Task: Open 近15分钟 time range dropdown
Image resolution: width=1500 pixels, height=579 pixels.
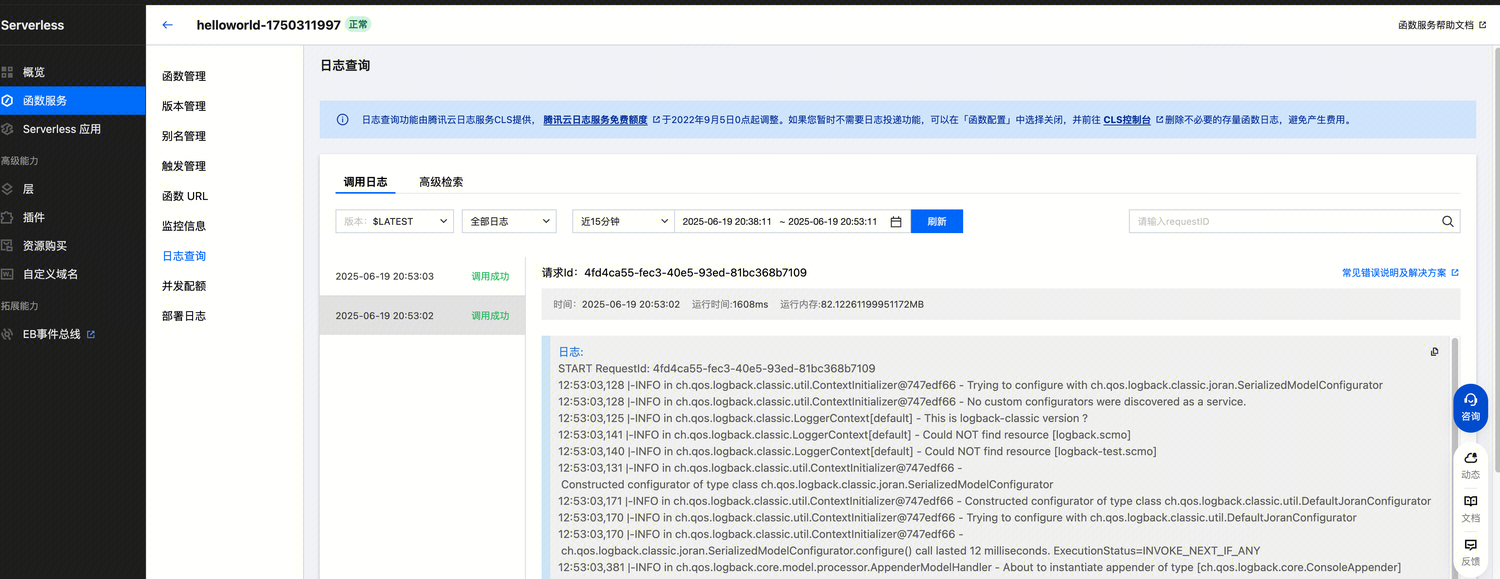Action: [624, 221]
